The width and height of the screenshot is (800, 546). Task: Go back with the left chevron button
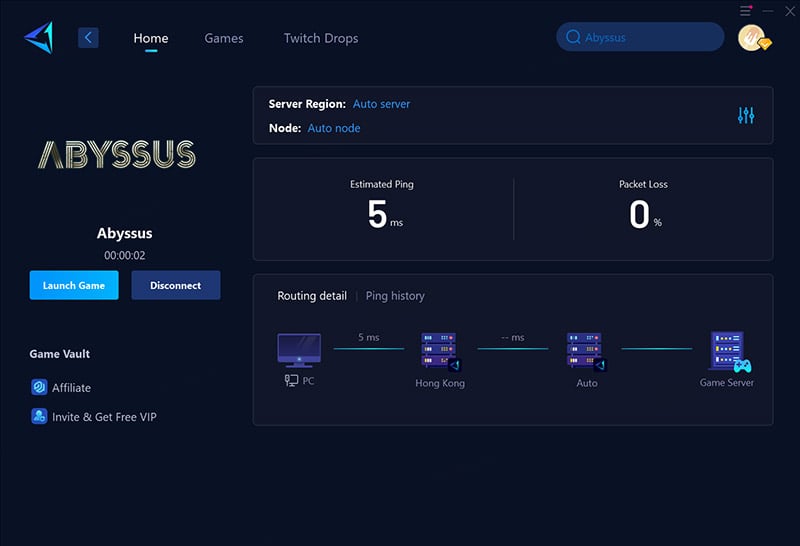tap(88, 38)
